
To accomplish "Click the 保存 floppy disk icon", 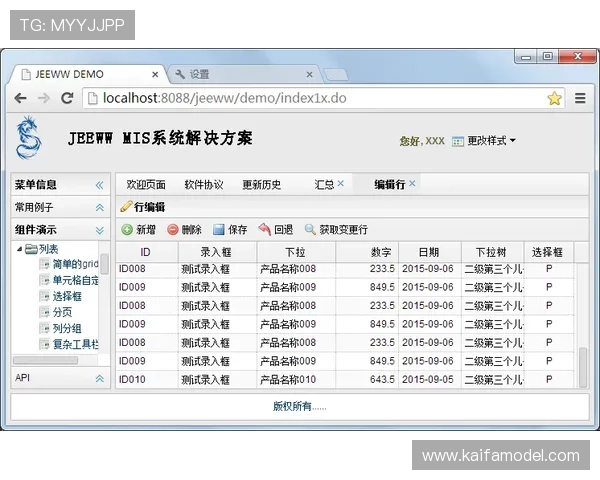I will 218,230.
